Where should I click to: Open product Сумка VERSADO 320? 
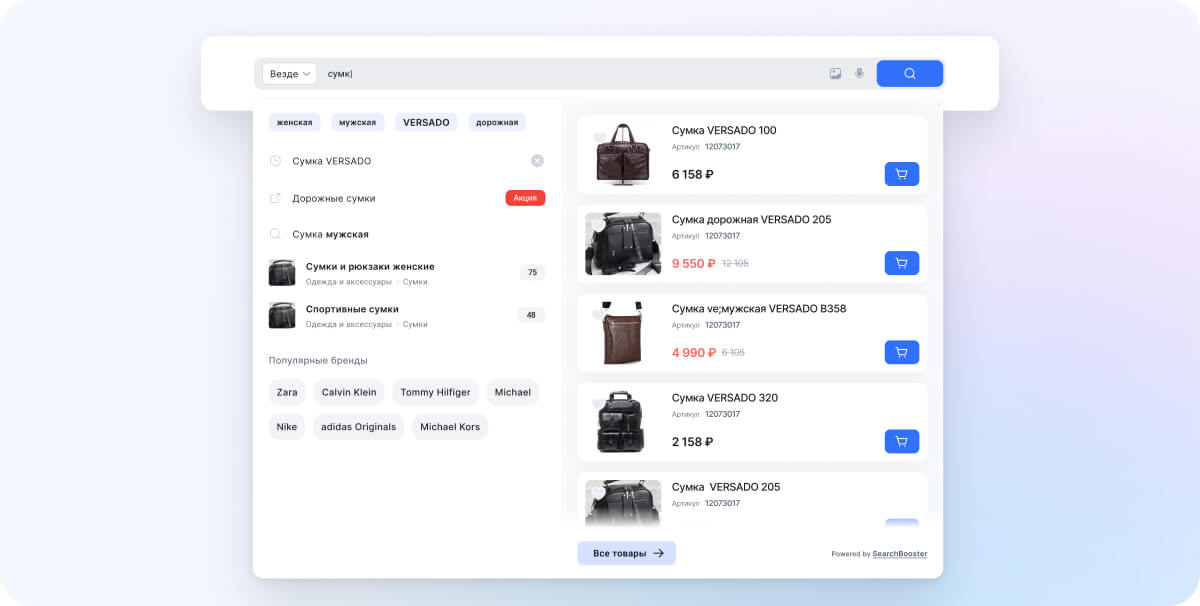pos(725,398)
